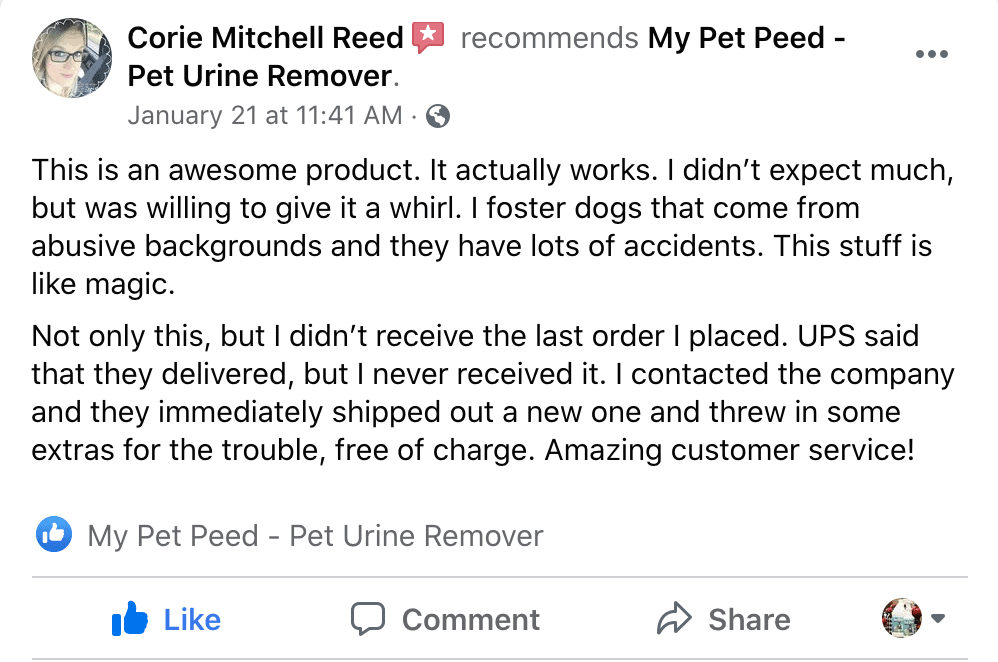This screenshot has height=662, width=998.
Task: Select the Share text button
Action: point(749,619)
